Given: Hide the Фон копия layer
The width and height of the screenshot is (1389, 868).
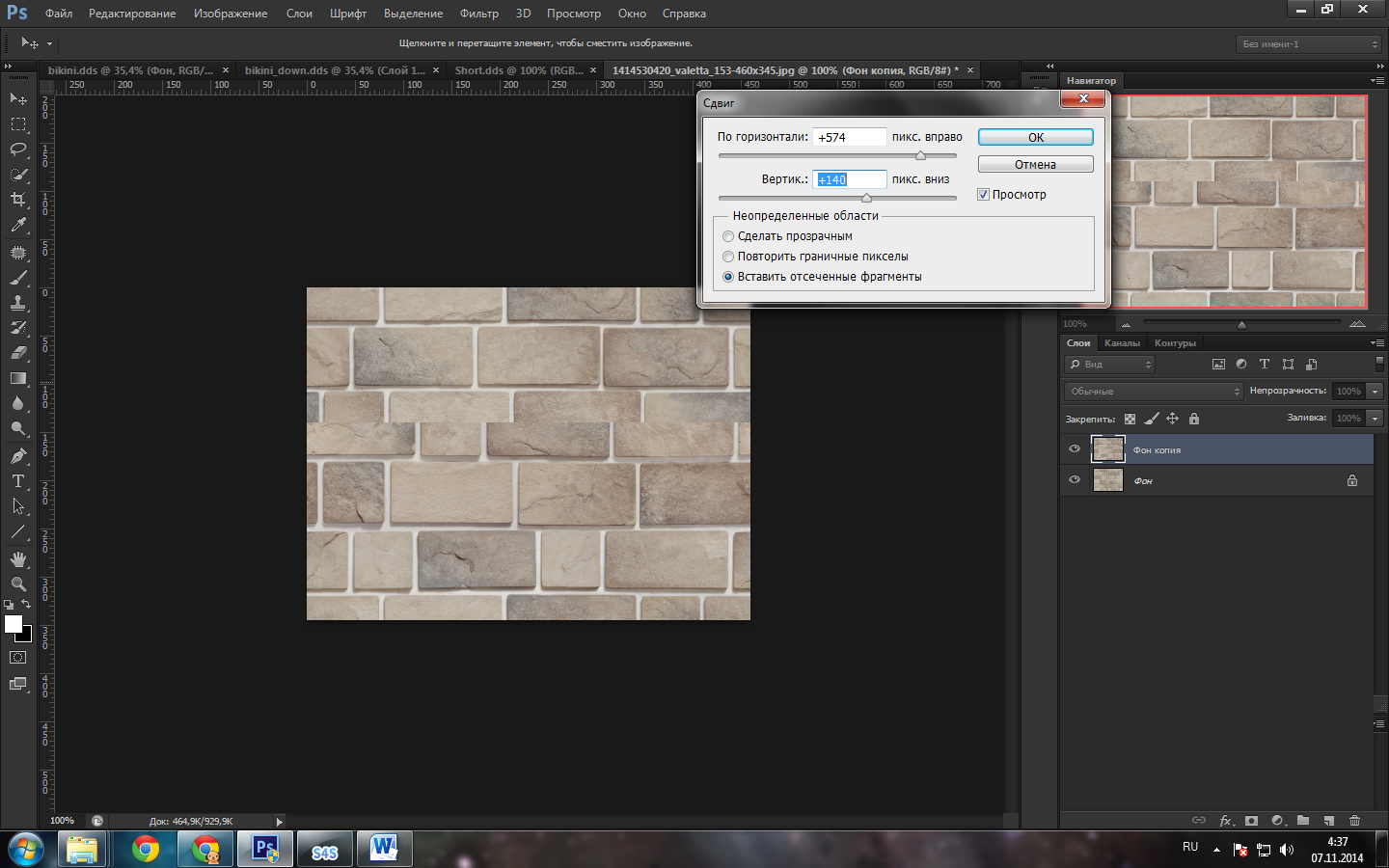Looking at the screenshot, I should 1075,449.
